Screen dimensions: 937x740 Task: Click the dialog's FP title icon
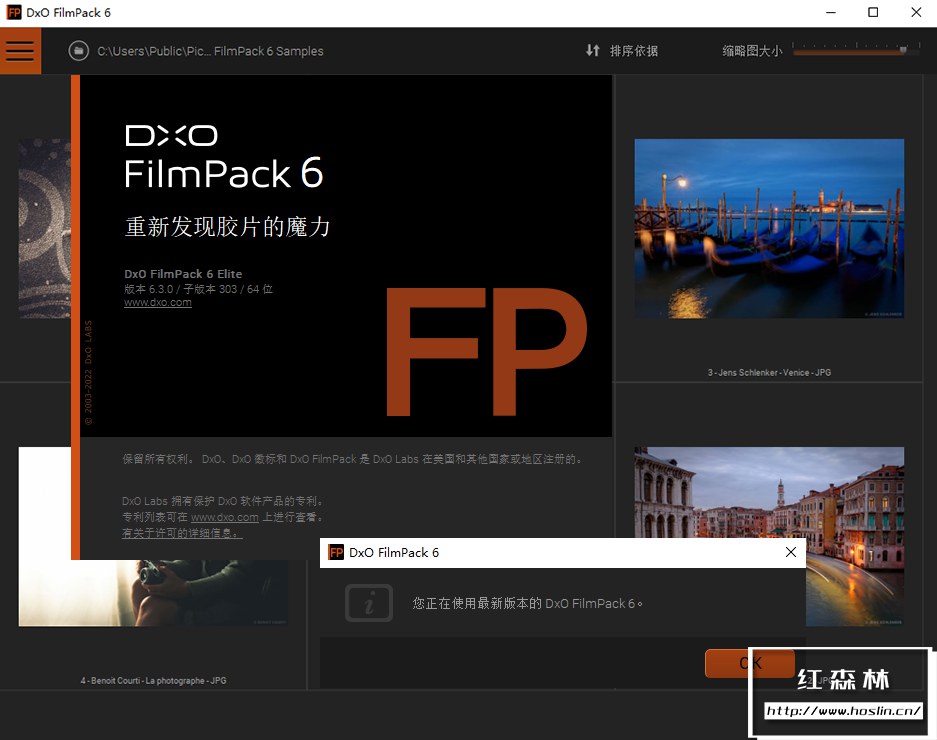[336, 552]
